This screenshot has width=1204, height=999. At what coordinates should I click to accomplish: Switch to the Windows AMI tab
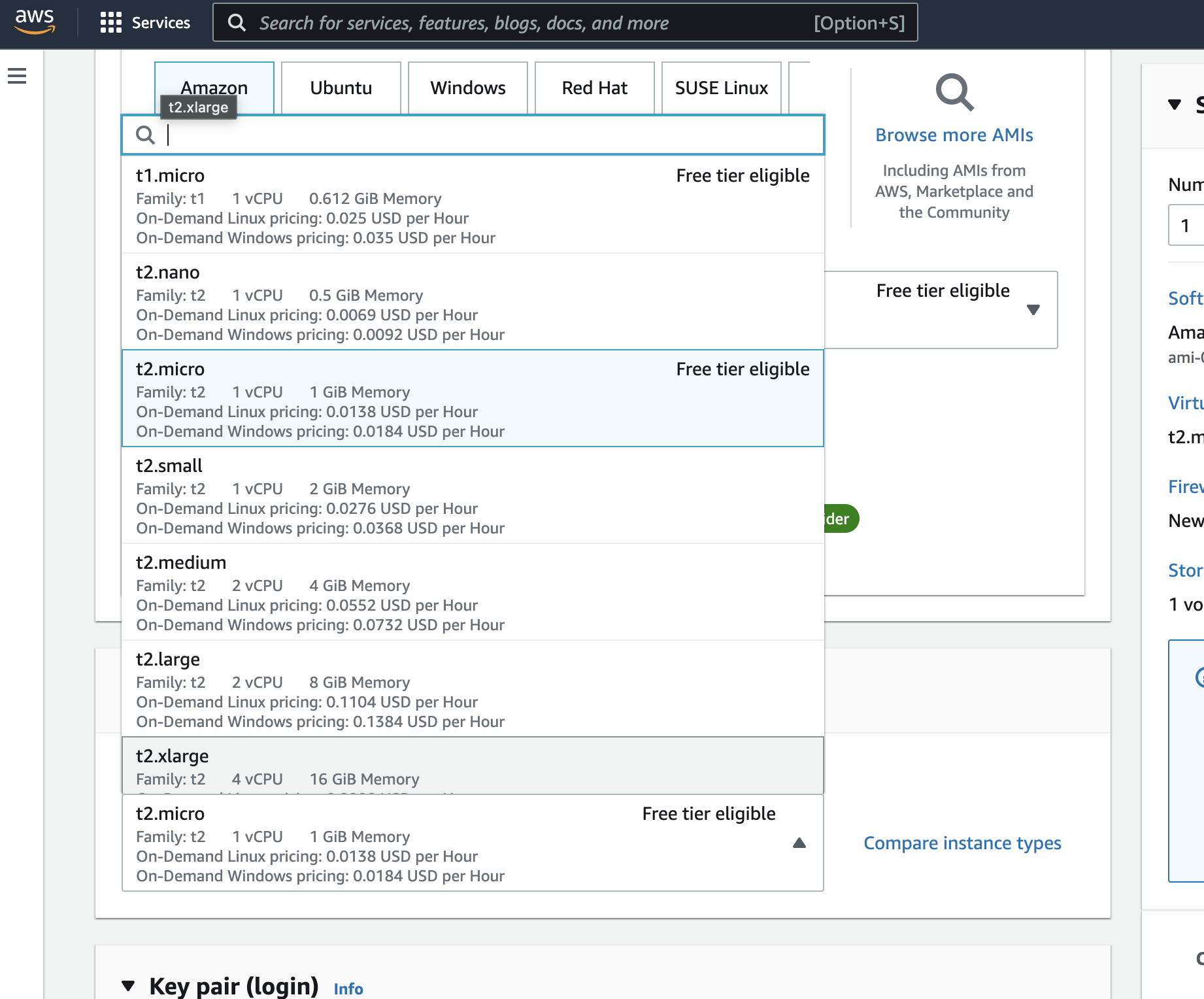467,88
